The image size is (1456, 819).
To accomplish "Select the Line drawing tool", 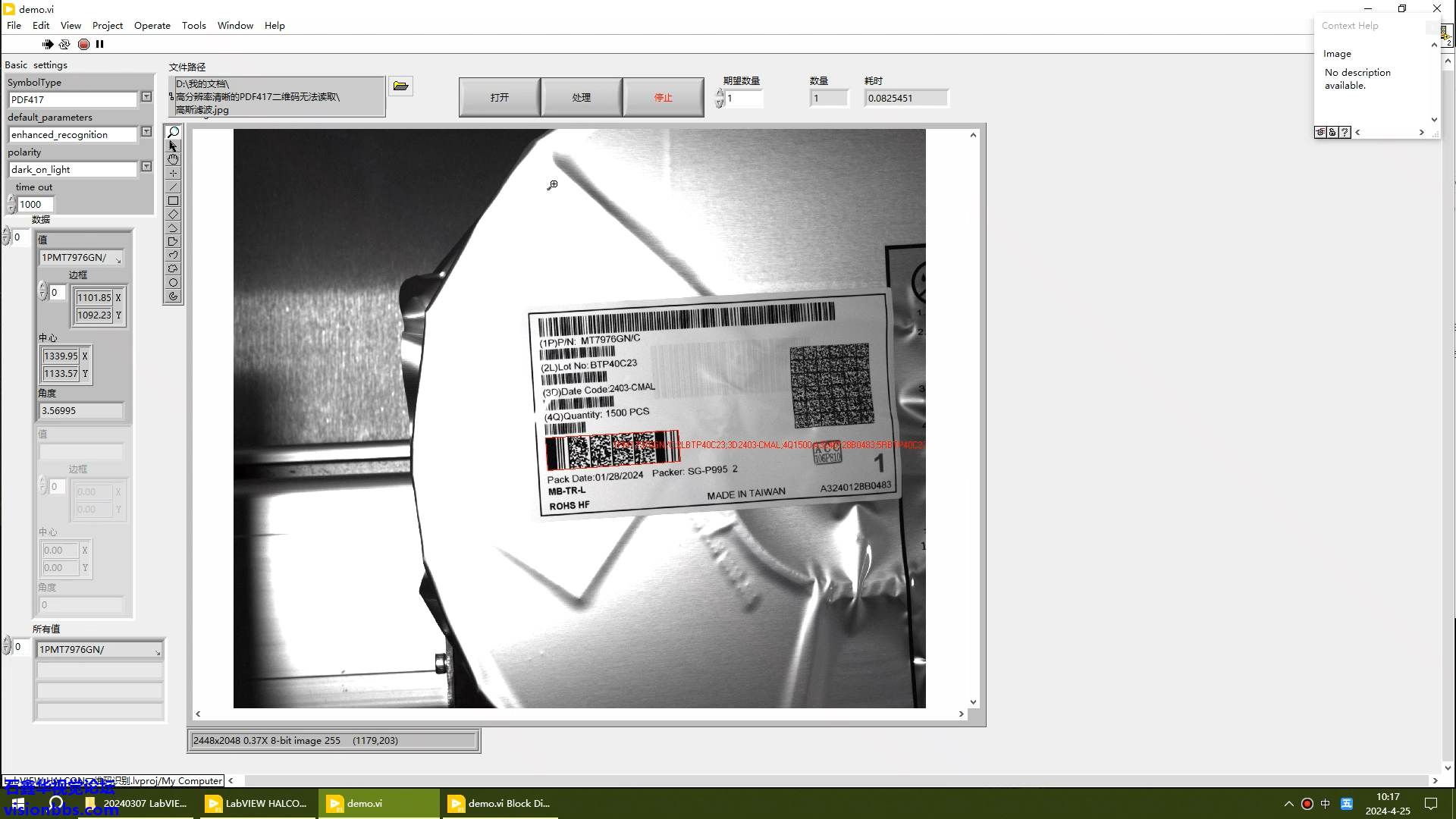I will (x=173, y=187).
